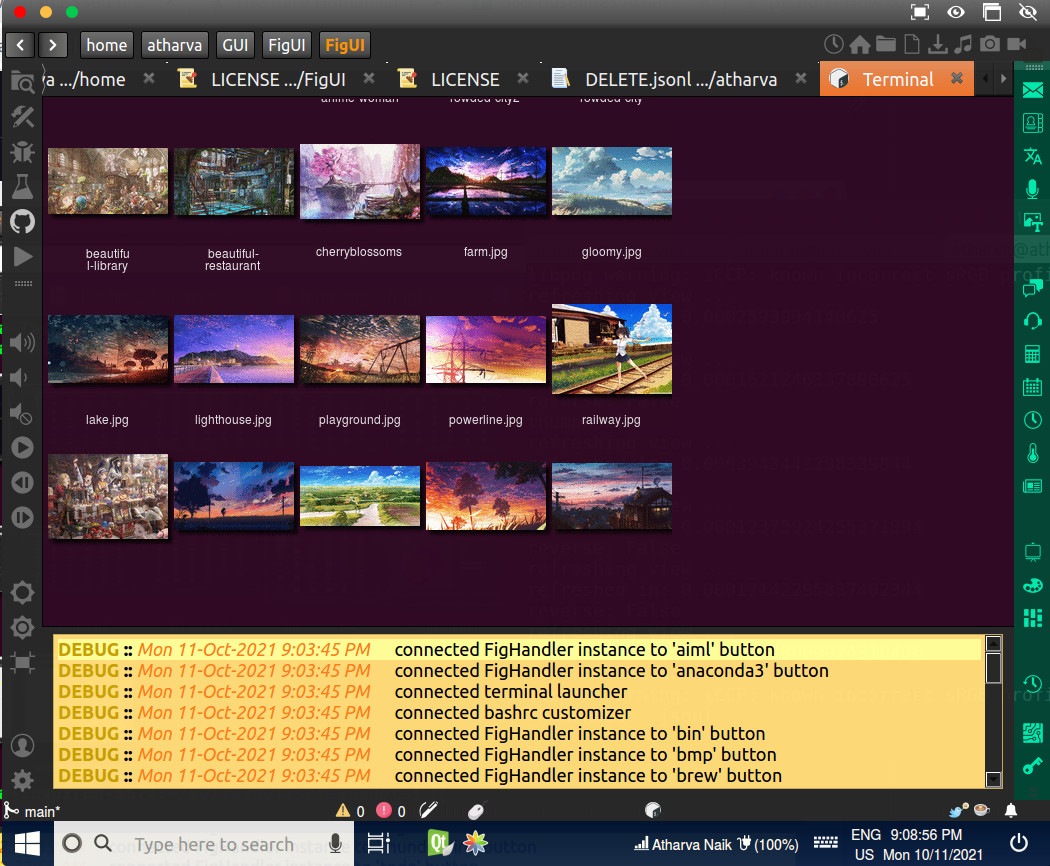The height and width of the screenshot is (866, 1050).
Task: Open the headset support icon
Action: [x=1033, y=321]
